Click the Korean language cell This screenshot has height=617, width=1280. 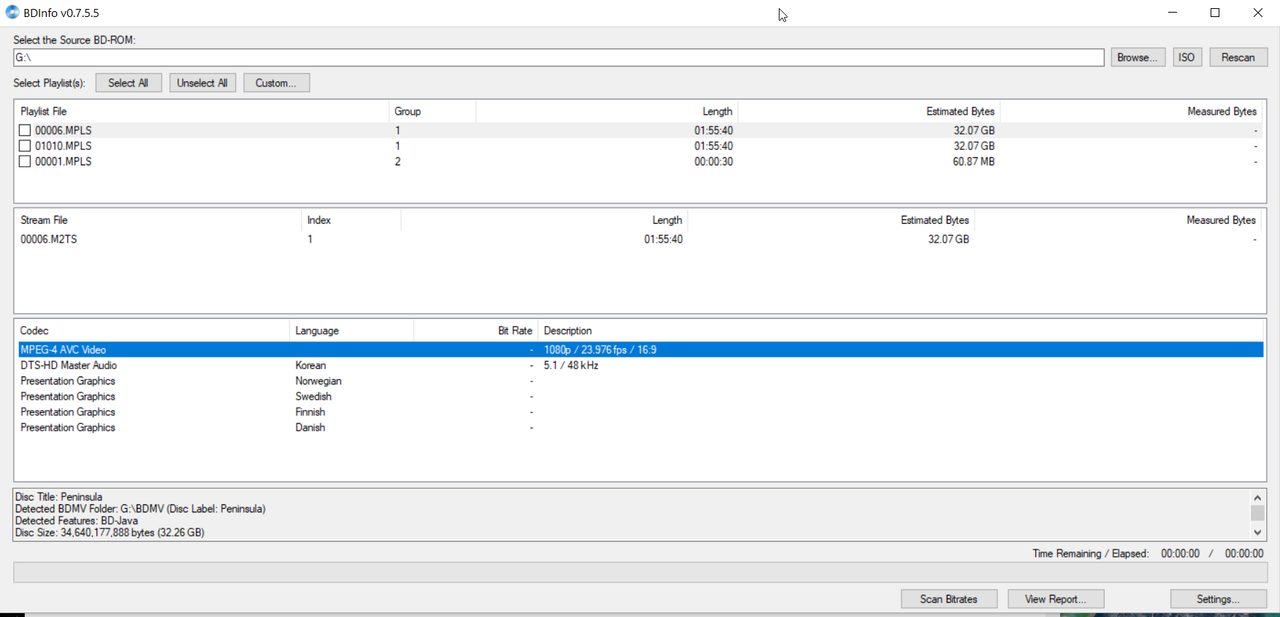(x=310, y=366)
